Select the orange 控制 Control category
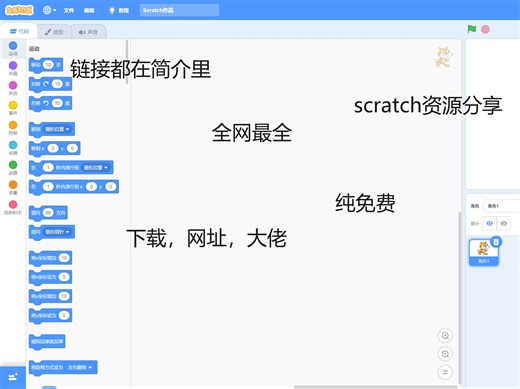The width and height of the screenshot is (520, 389). [13, 128]
